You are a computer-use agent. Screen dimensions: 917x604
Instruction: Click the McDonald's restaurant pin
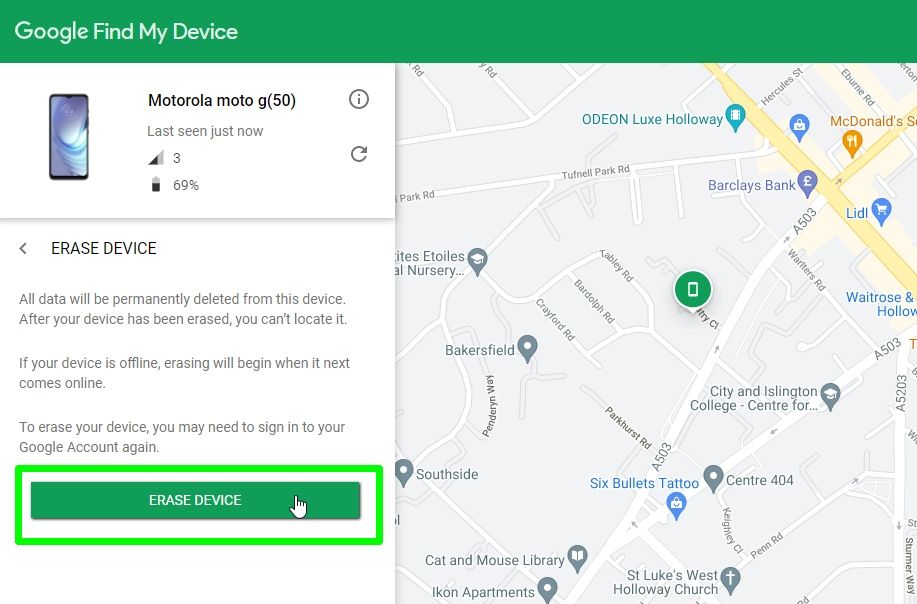[852, 141]
